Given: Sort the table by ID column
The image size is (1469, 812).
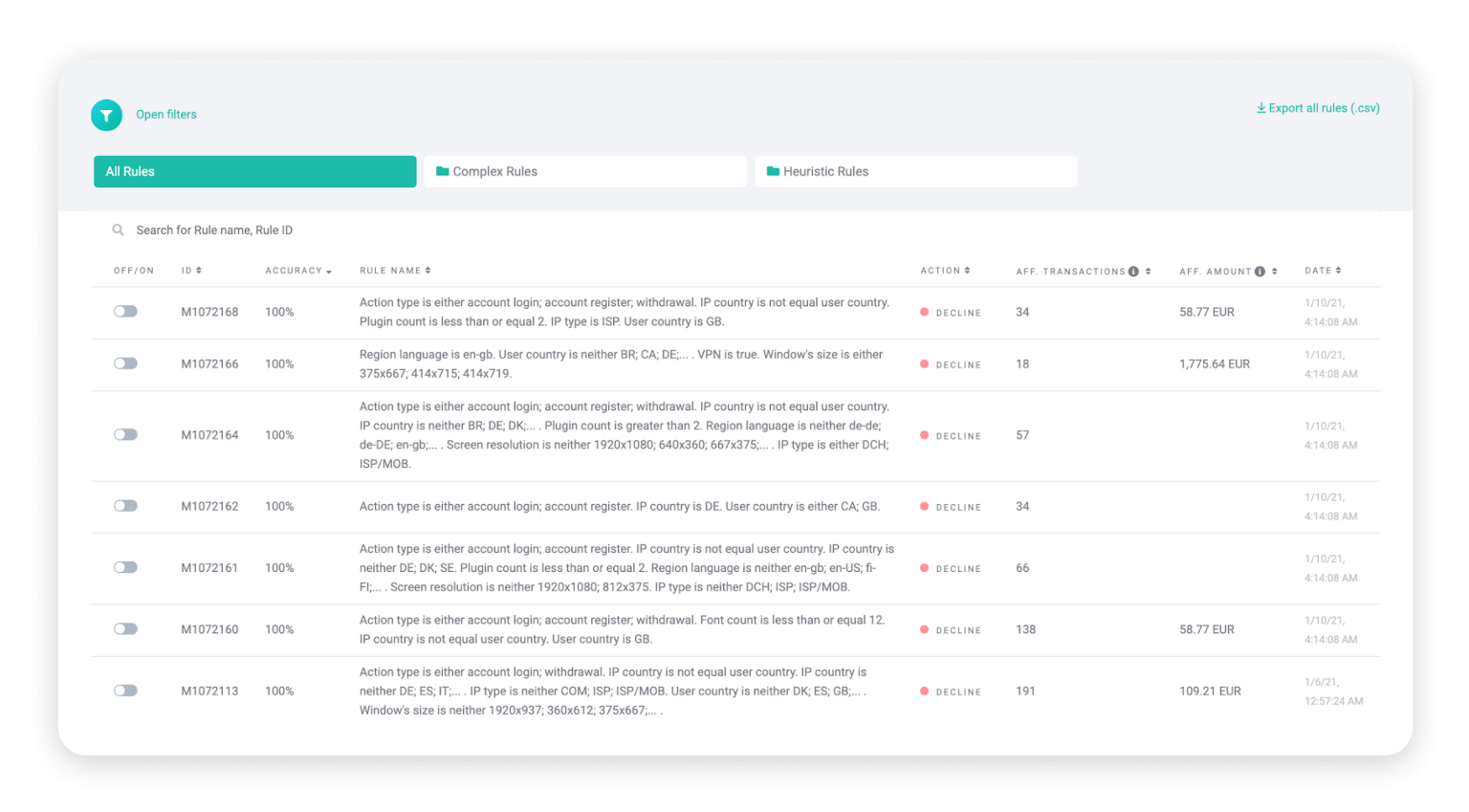Looking at the screenshot, I should click(x=199, y=271).
